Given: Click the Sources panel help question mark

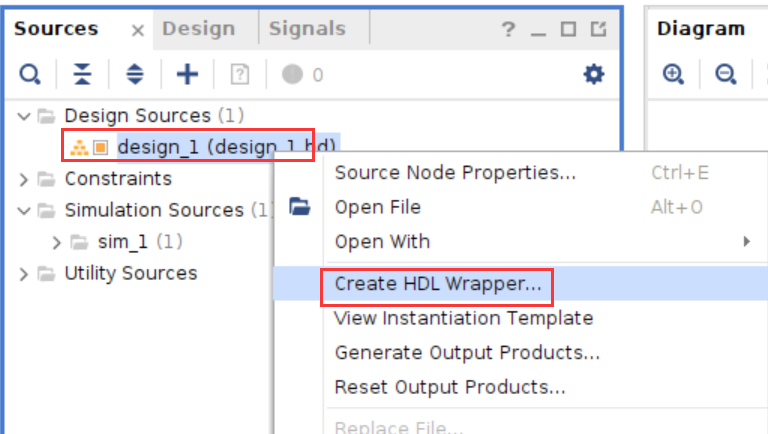Looking at the screenshot, I should click(508, 29).
